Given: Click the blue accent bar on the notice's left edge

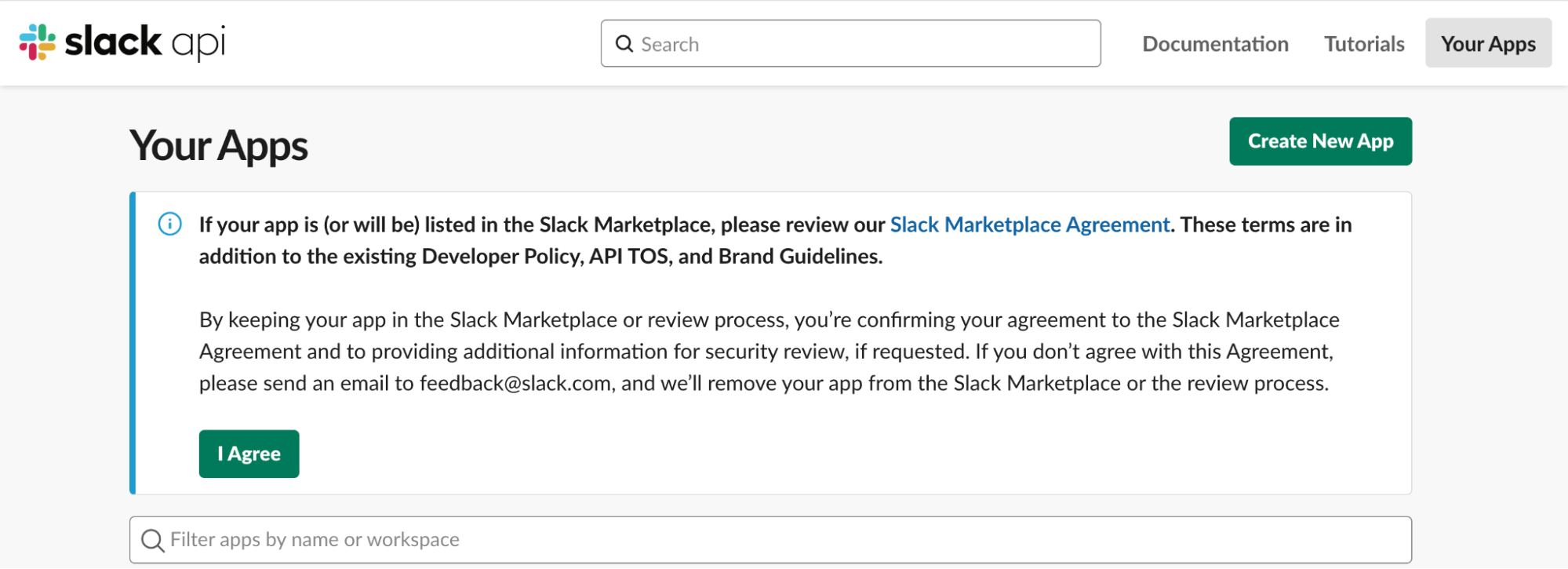Looking at the screenshot, I should (x=133, y=343).
